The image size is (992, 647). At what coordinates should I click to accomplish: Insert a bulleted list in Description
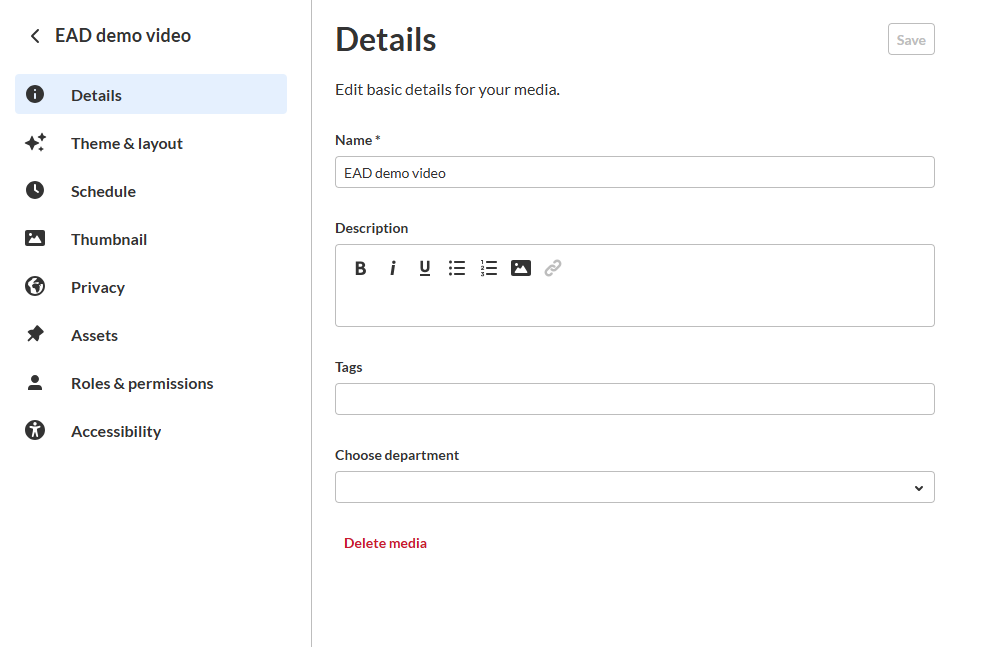457,268
